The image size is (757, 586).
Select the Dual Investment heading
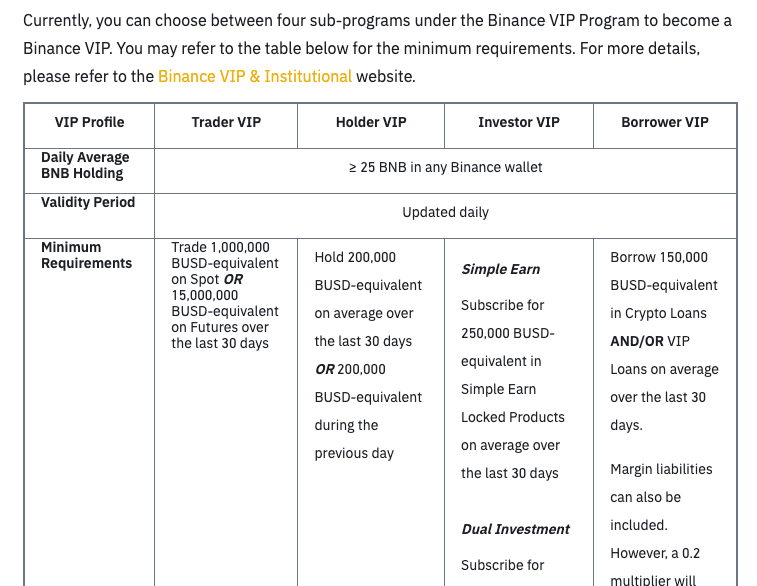click(x=516, y=529)
